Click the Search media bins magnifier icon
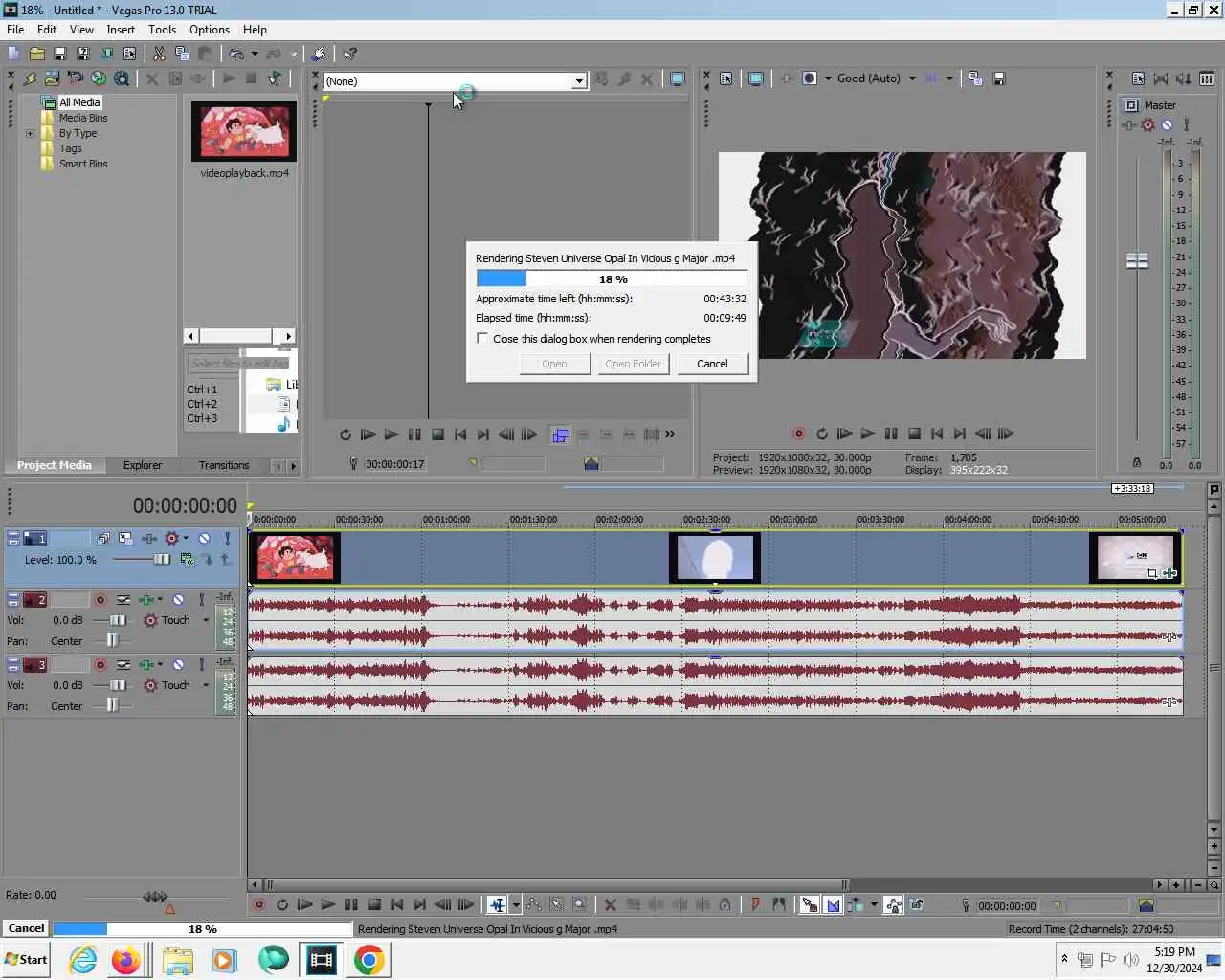This screenshot has height=980, width=1225. (122, 78)
